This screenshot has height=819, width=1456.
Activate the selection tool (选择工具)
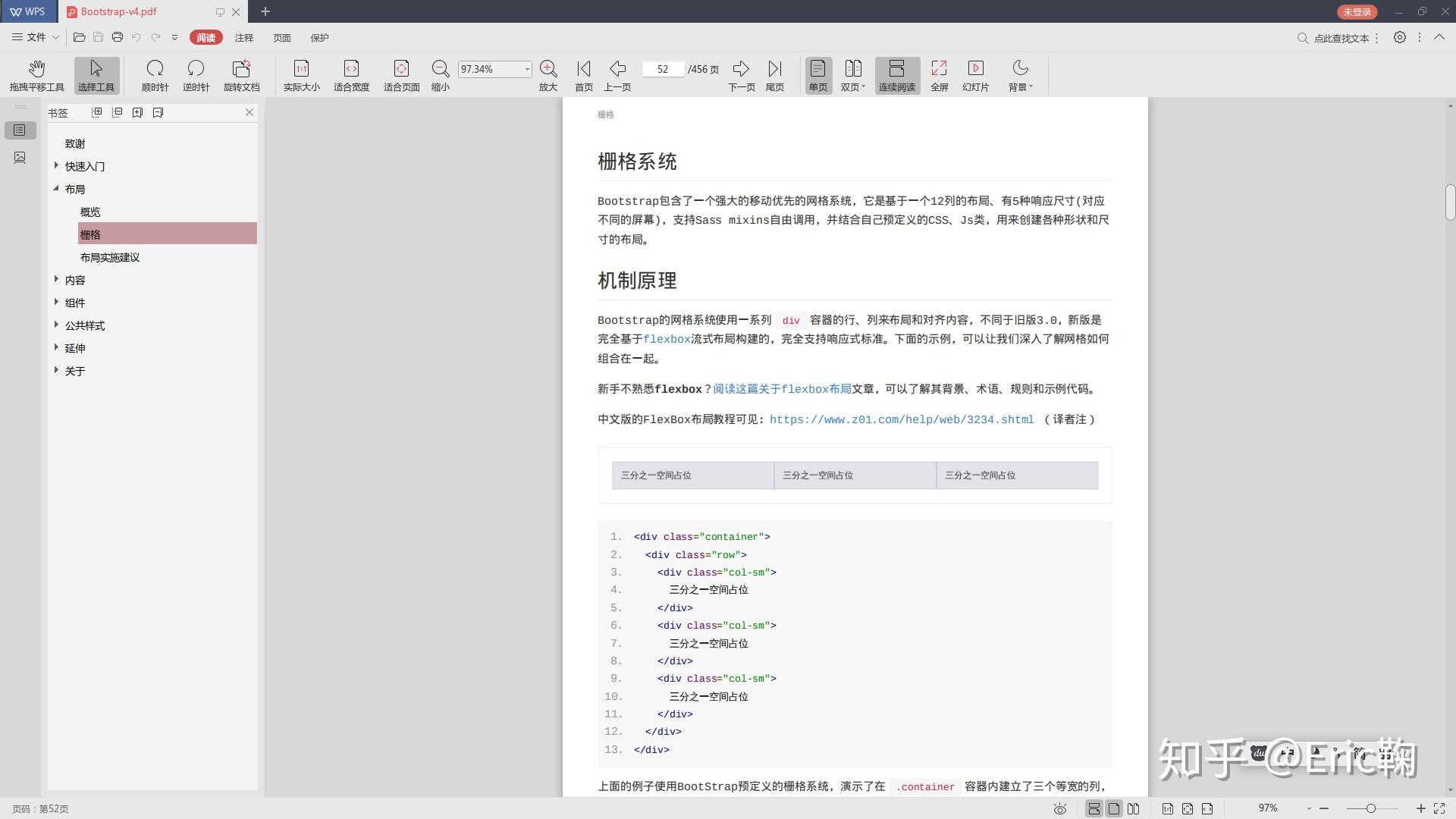[96, 76]
